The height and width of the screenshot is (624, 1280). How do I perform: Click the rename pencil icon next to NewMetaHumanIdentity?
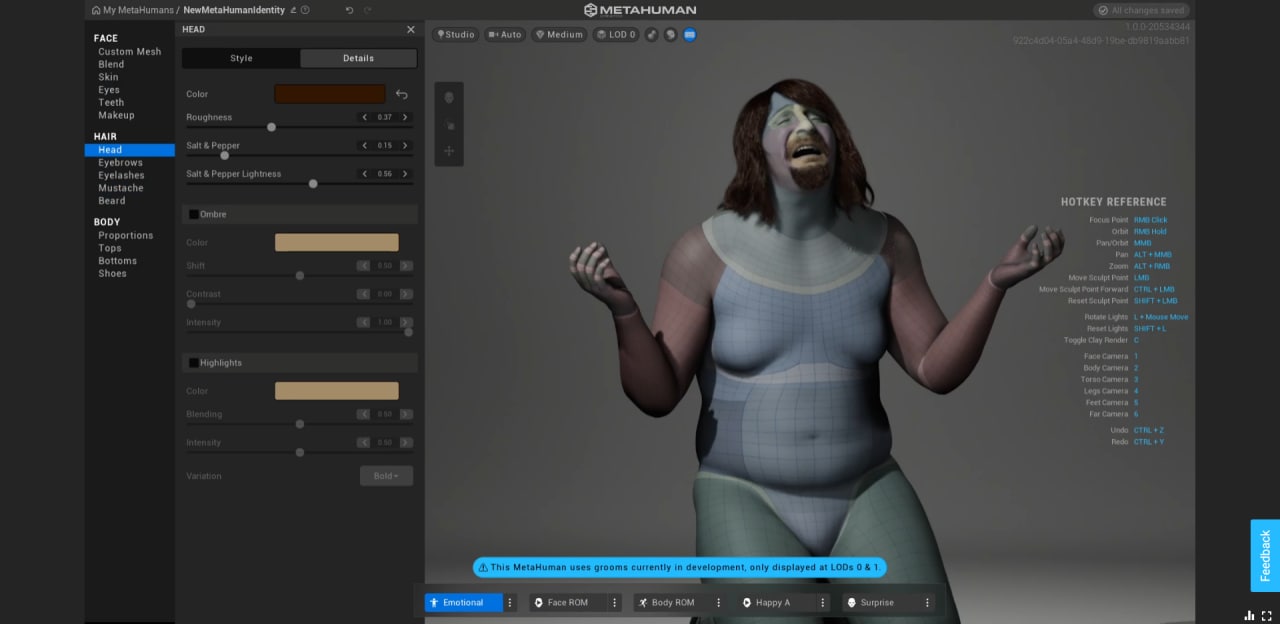click(x=293, y=10)
